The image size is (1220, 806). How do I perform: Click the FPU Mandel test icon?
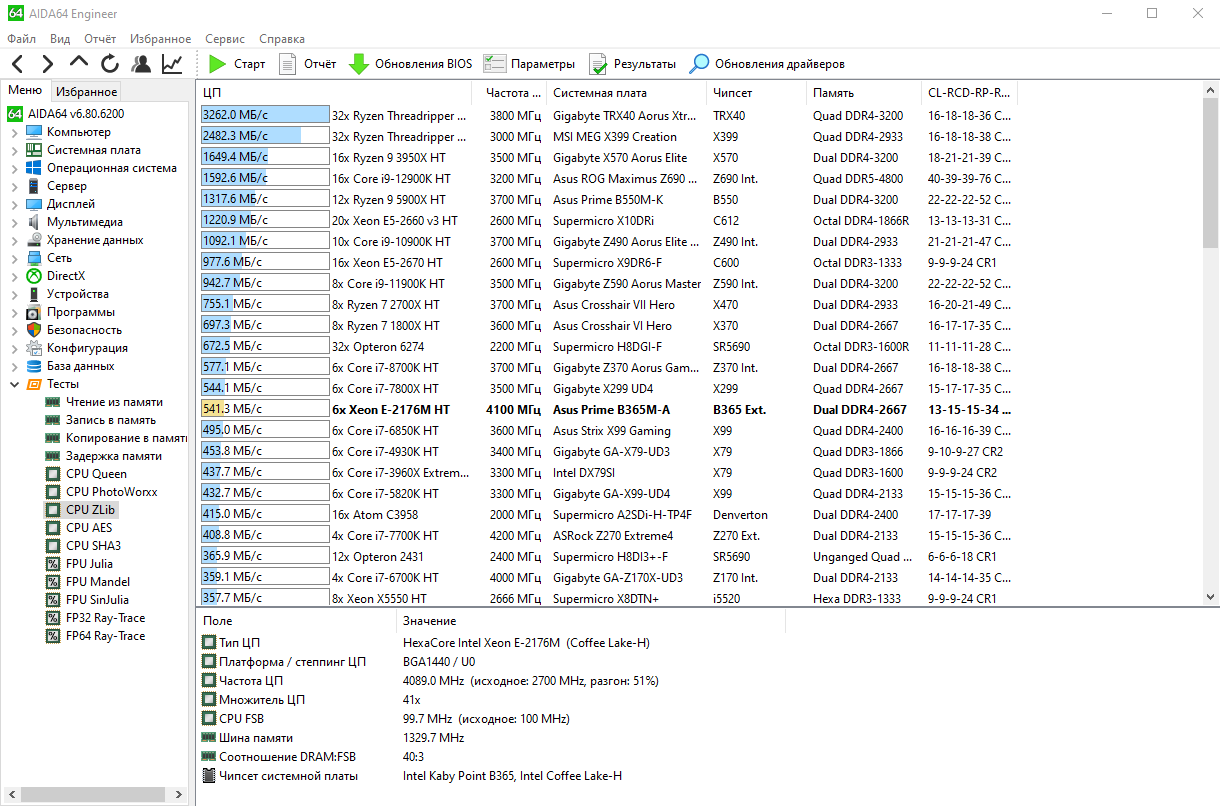click(x=53, y=582)
